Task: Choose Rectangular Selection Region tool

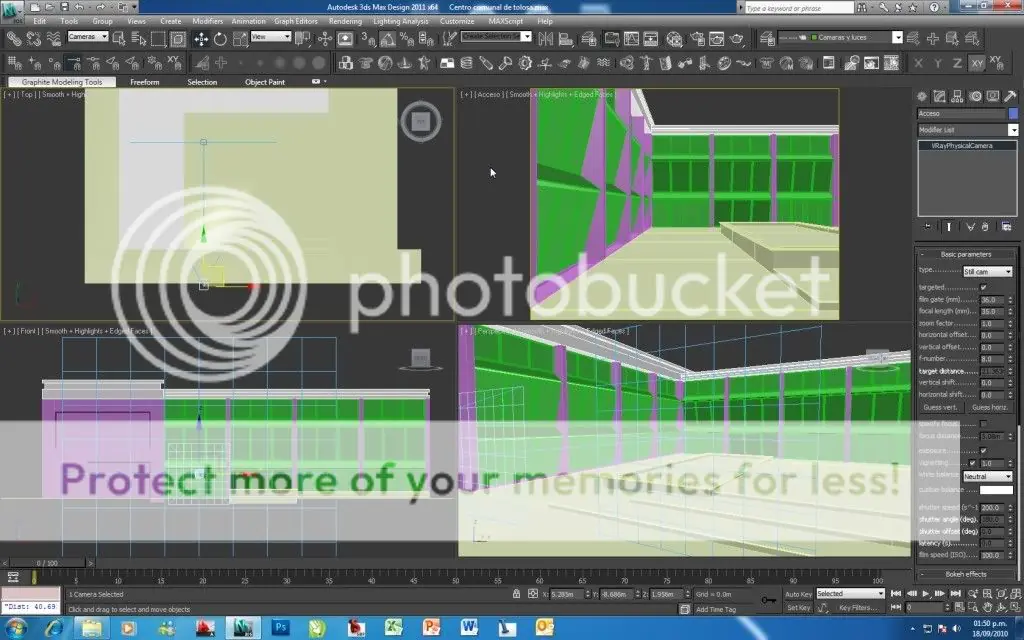Action: (x=158, y=39)
